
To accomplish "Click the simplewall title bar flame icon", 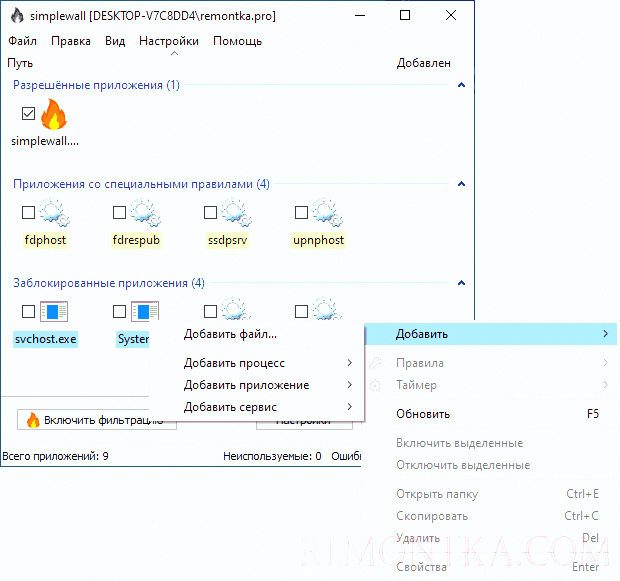I will pyautogui.click(x=17, y=16).
